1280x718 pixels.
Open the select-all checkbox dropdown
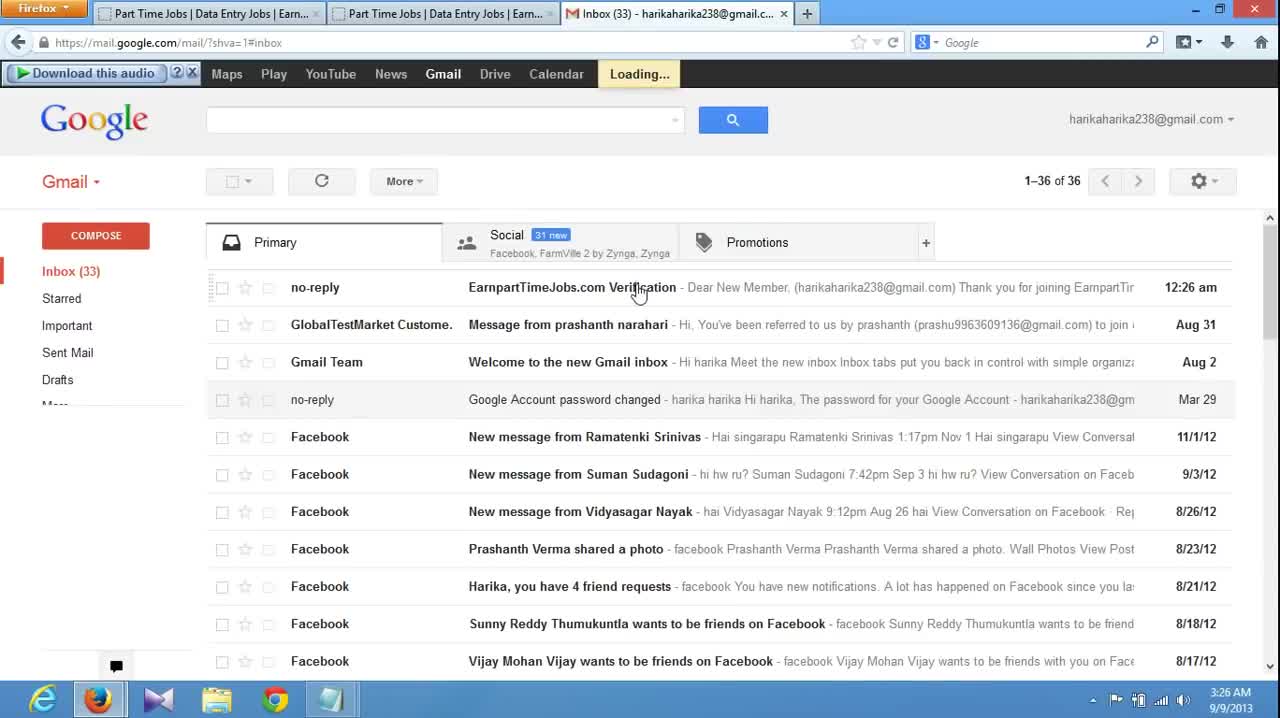[x=240, y=181]
